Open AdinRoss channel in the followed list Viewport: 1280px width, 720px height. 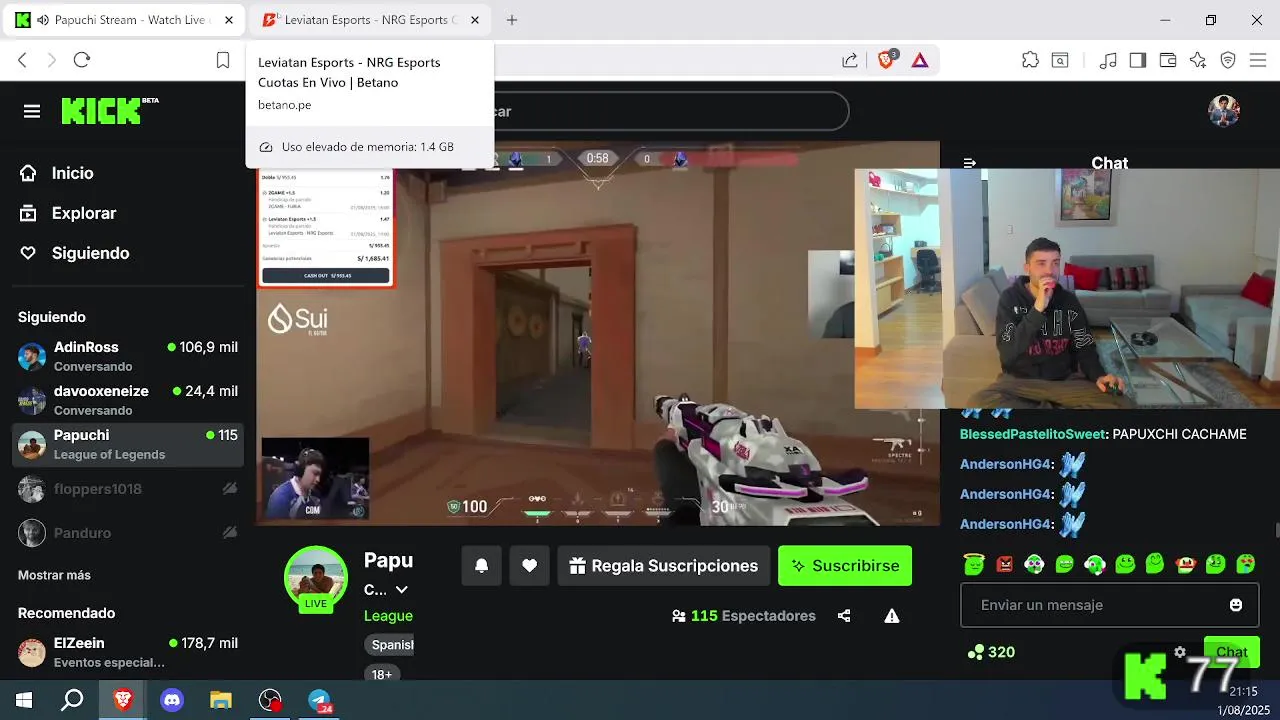(128, 356)
